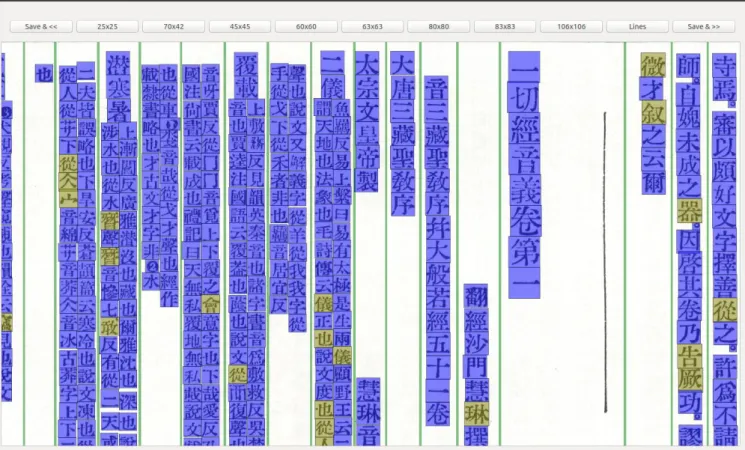Click the yellow-highlighted 告 box
The image size is (745, 450).
pyautogui.click(x=690, y=356)
